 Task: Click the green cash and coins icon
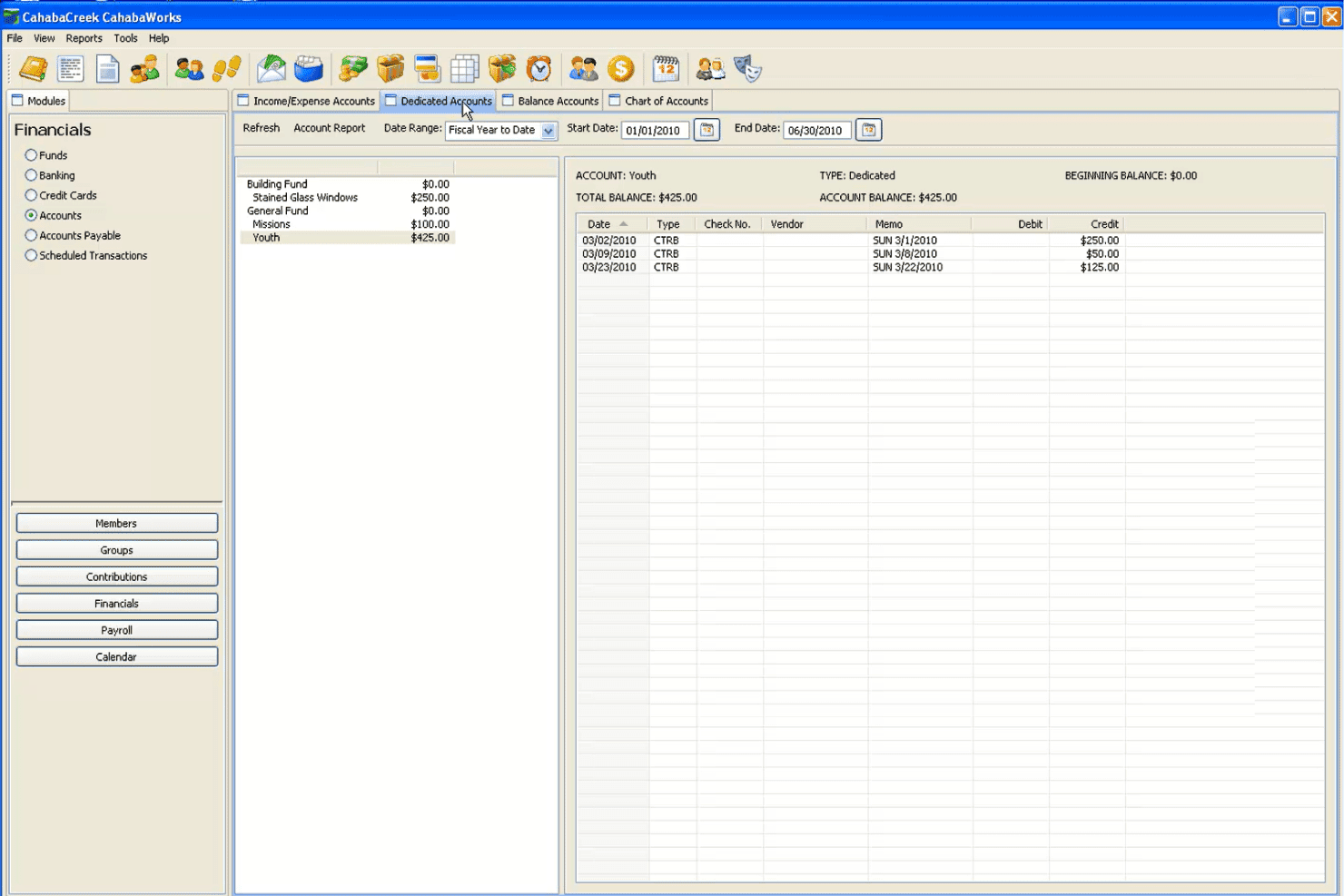pyautogui.click(x=353, y=69)
